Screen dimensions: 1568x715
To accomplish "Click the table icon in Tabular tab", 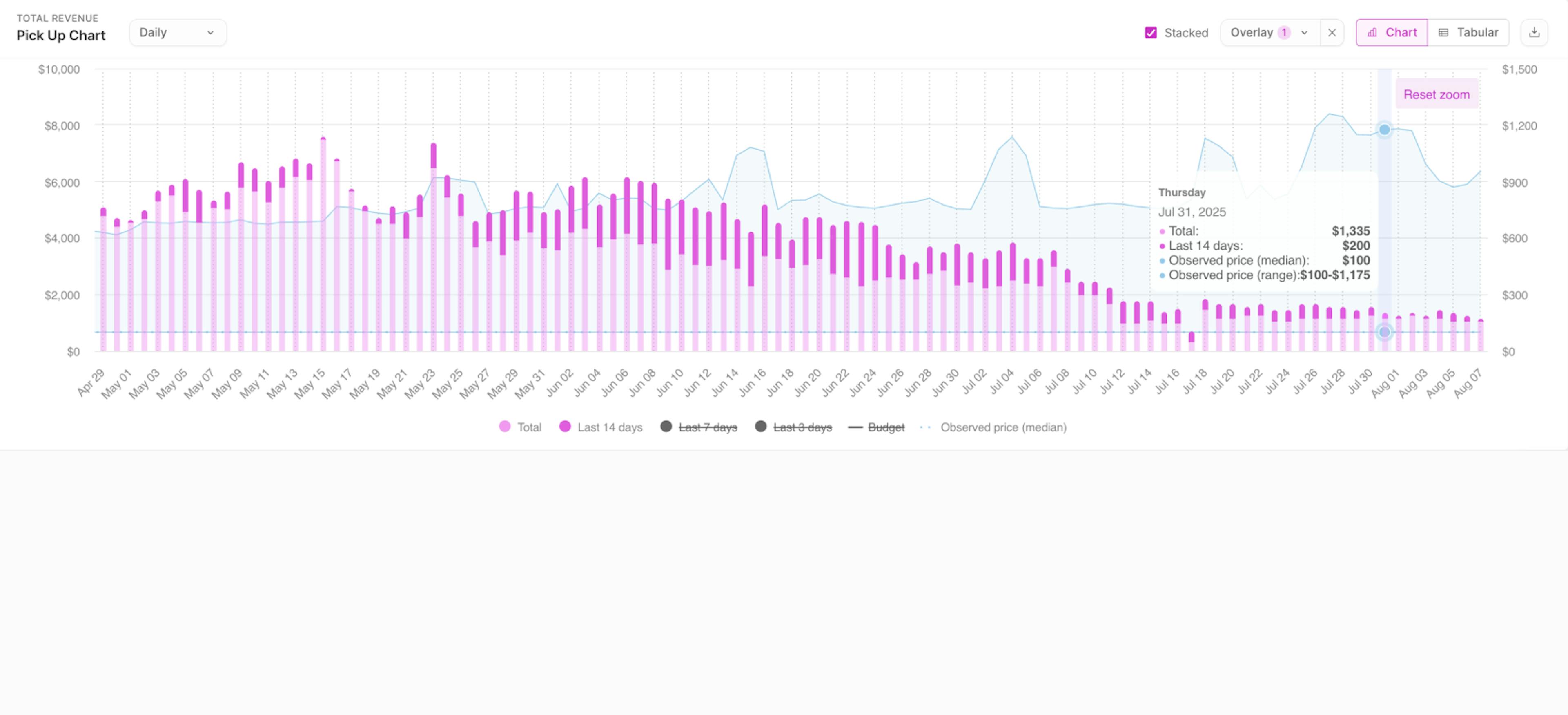I will coord(1443,32).
